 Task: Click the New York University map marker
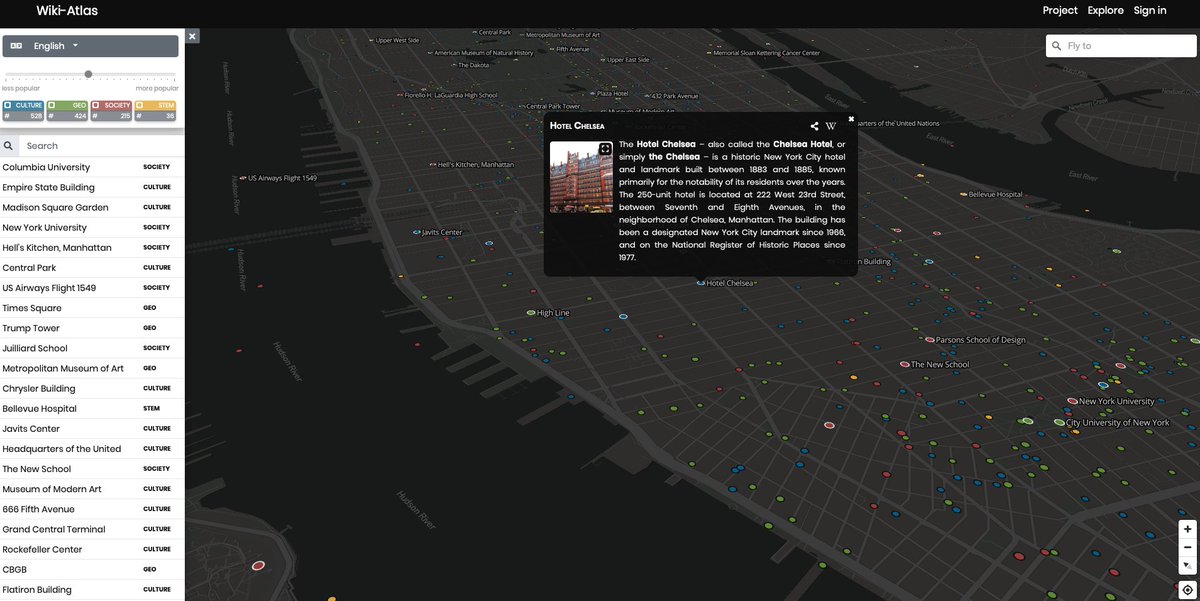pos(1072,401)
